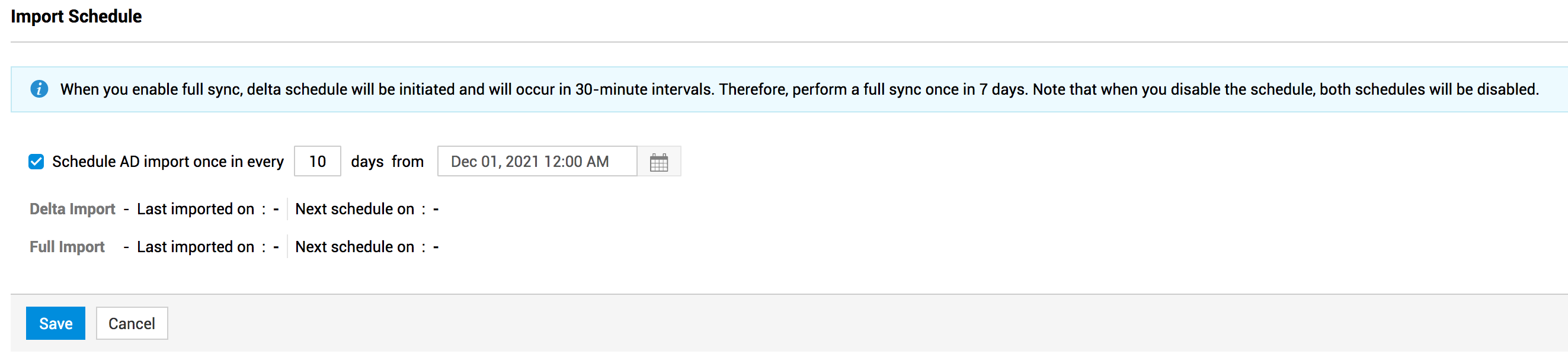
Task: Click the Import Schedule heading
Action: [76, 17]
